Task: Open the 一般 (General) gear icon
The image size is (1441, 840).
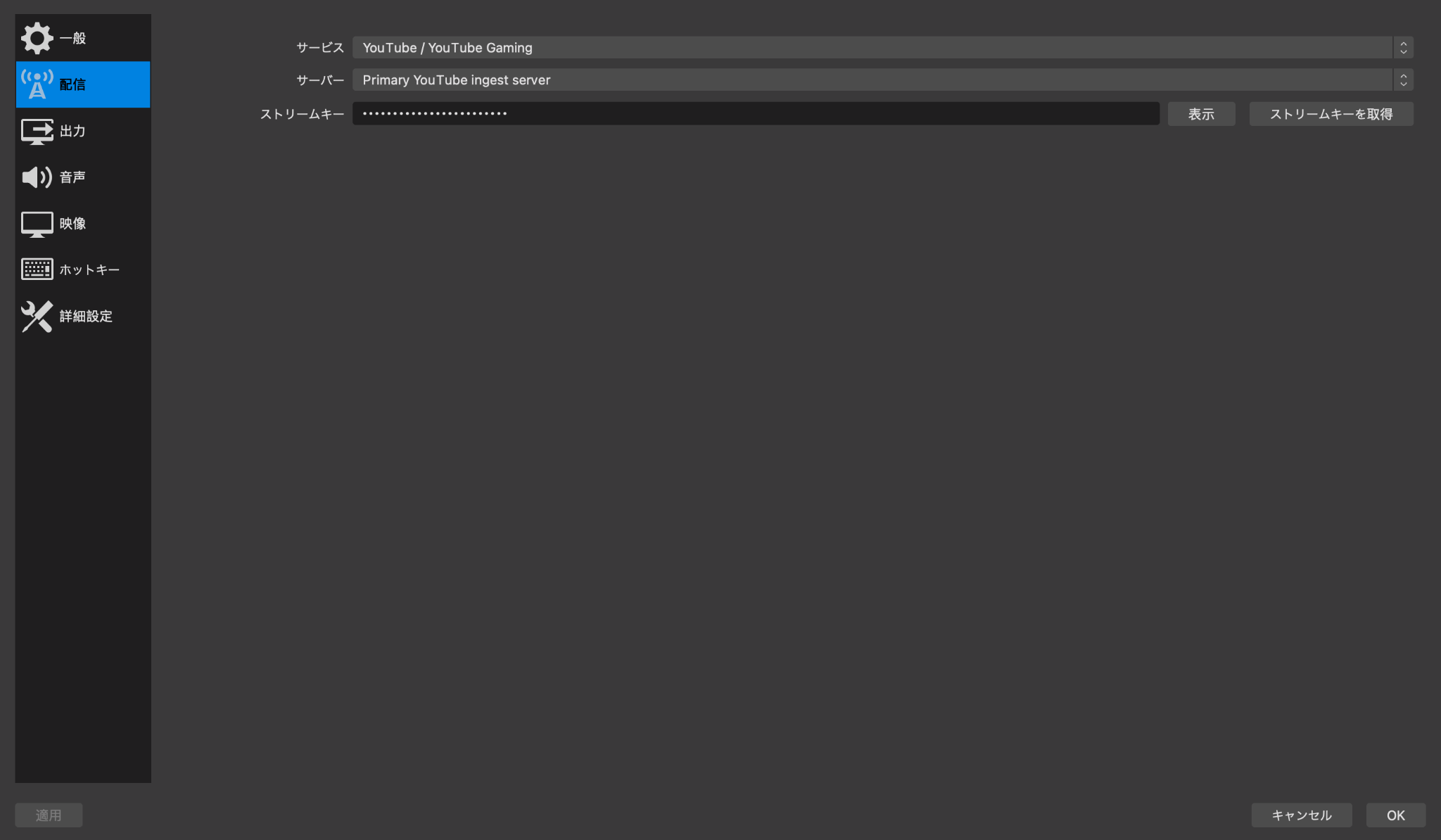Action: (37, 38)
